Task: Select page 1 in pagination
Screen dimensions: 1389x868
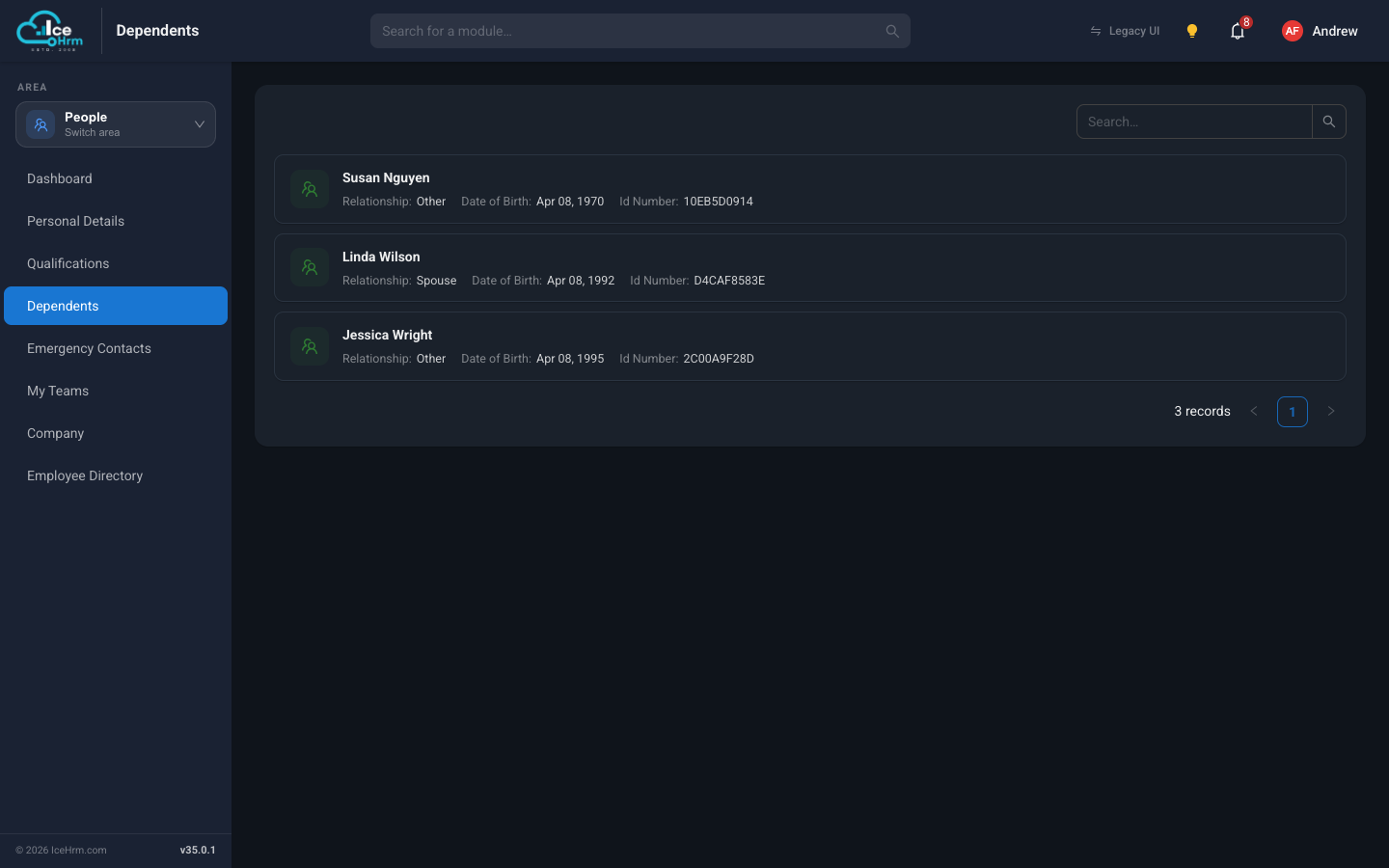Action: [x=1293, y=412]
